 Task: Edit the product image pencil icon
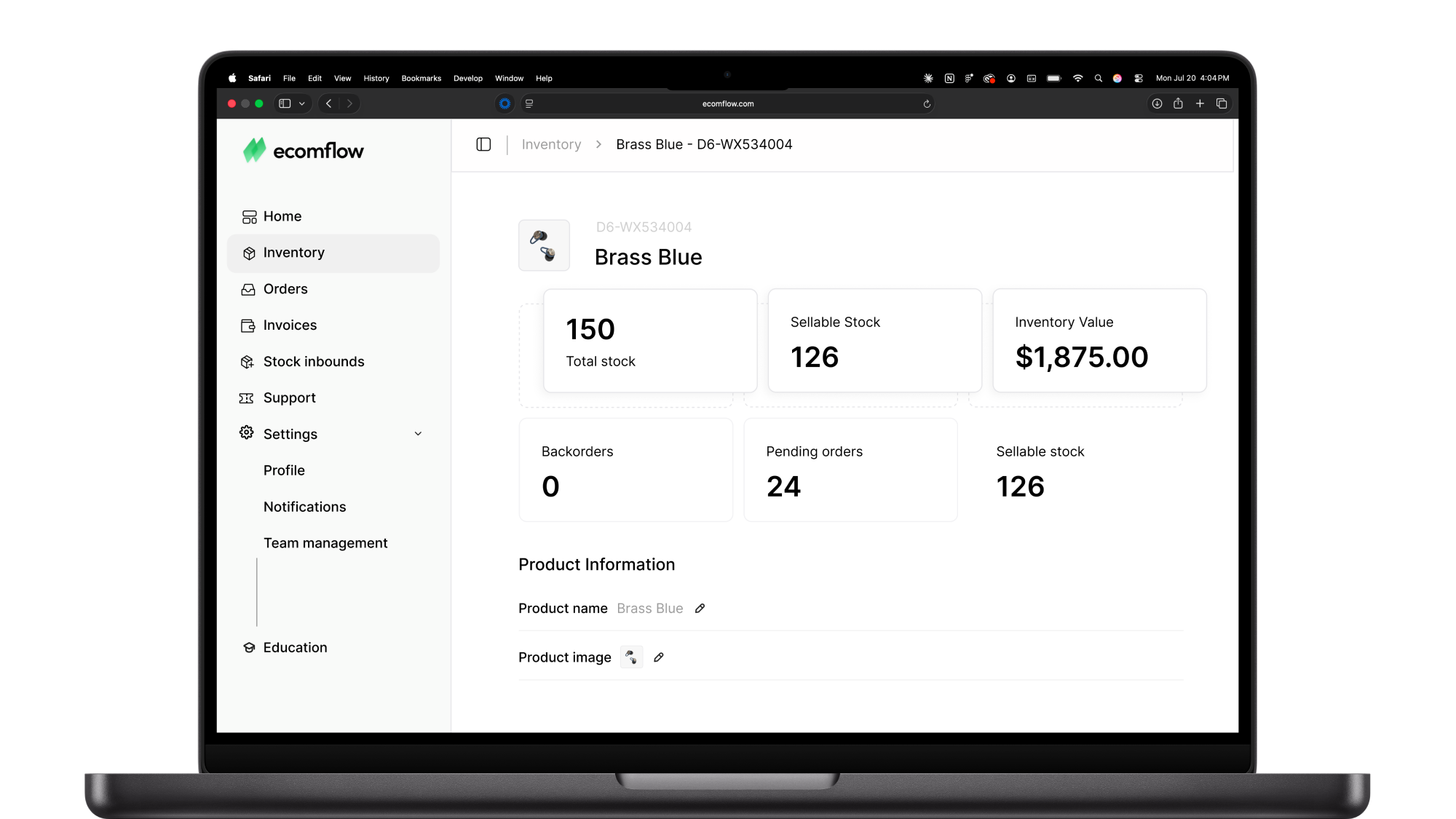(659, 657)
